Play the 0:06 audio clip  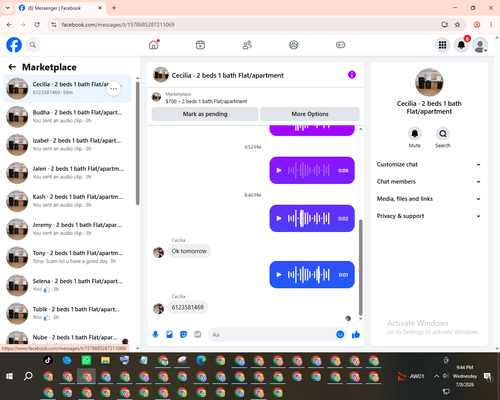click(279, 170)
